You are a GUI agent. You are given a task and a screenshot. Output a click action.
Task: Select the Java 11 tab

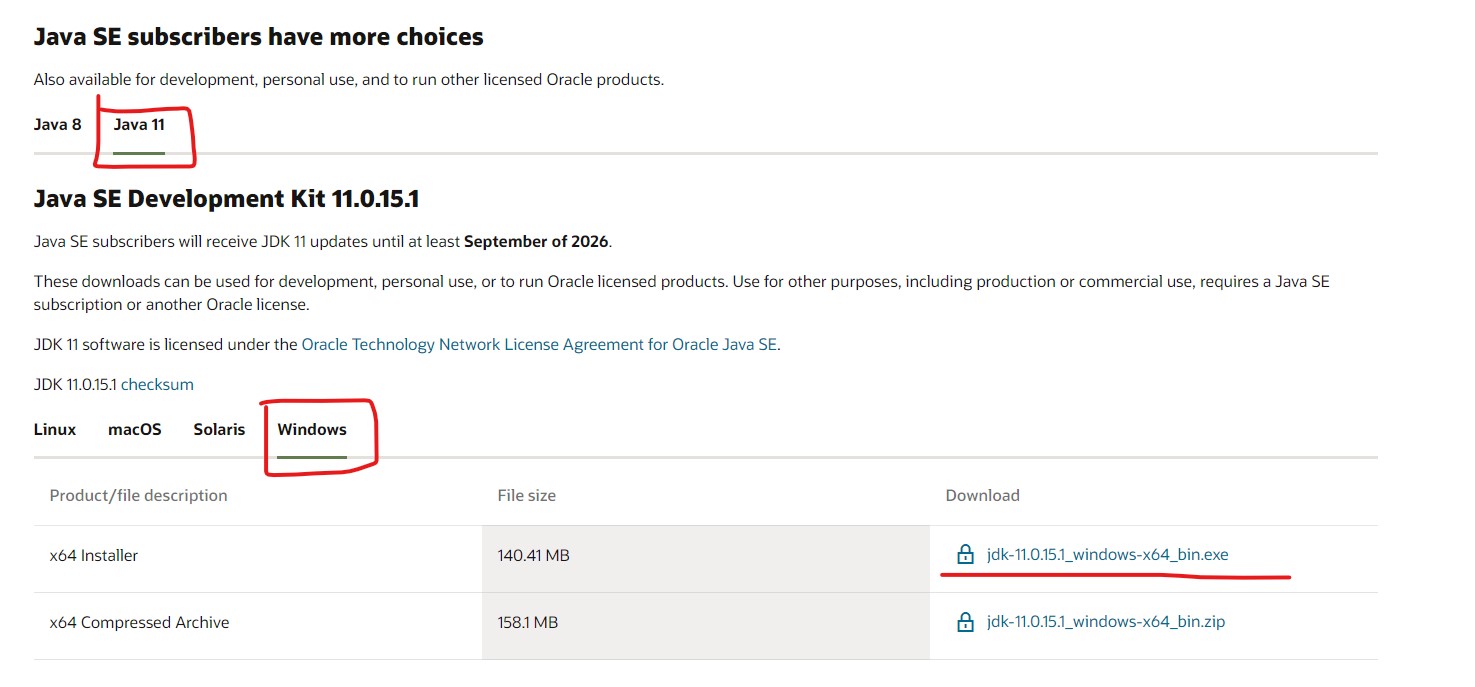click(139, 125)
